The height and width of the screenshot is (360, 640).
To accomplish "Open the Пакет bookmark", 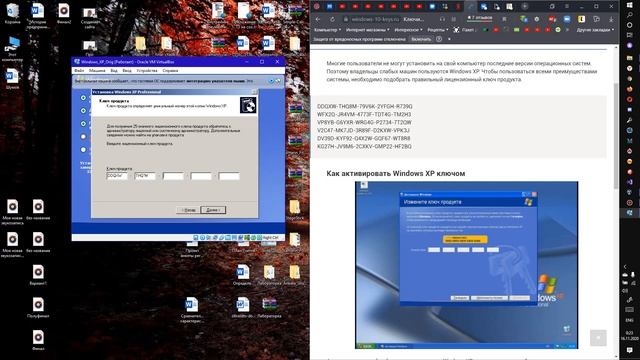I will tap(464, 30).
